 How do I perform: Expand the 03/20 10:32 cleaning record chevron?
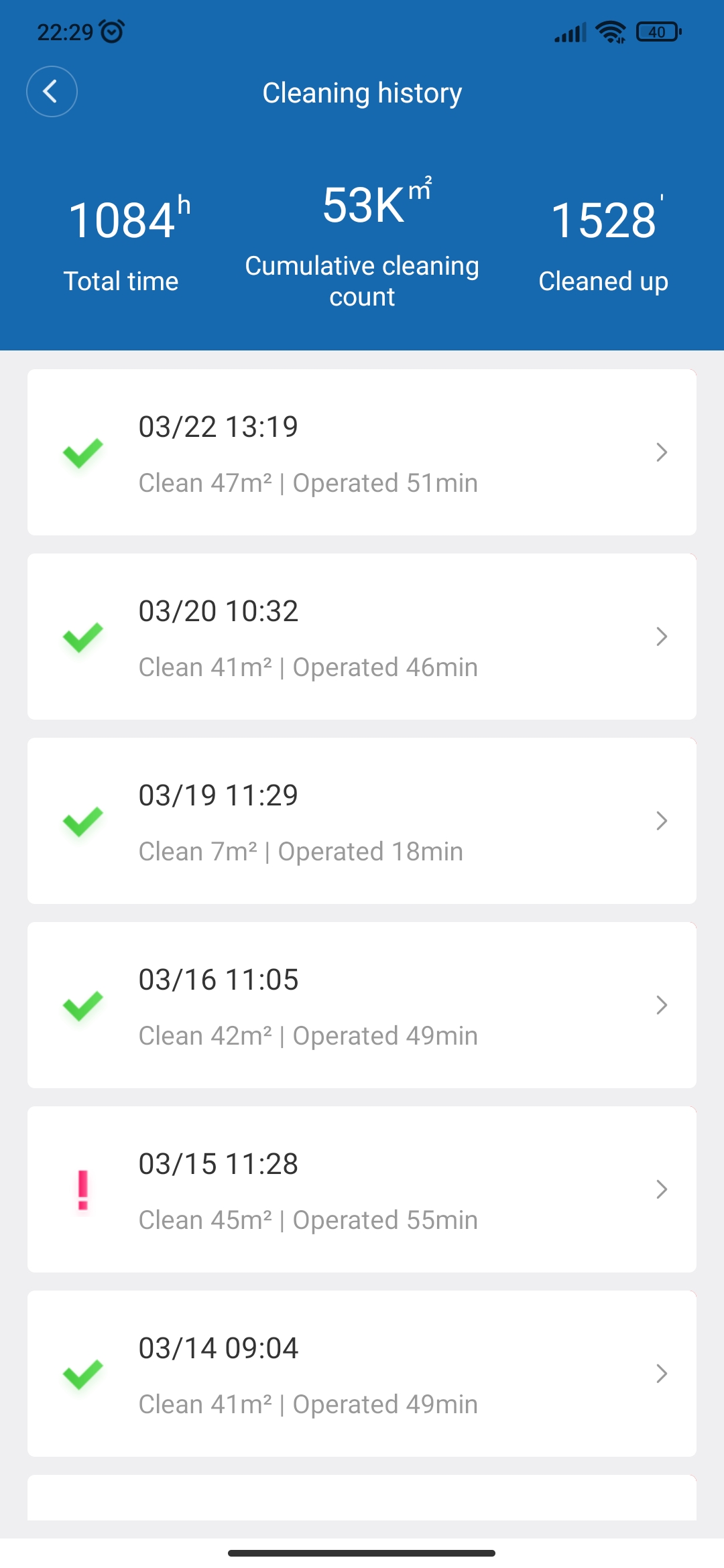pos(662,637)
